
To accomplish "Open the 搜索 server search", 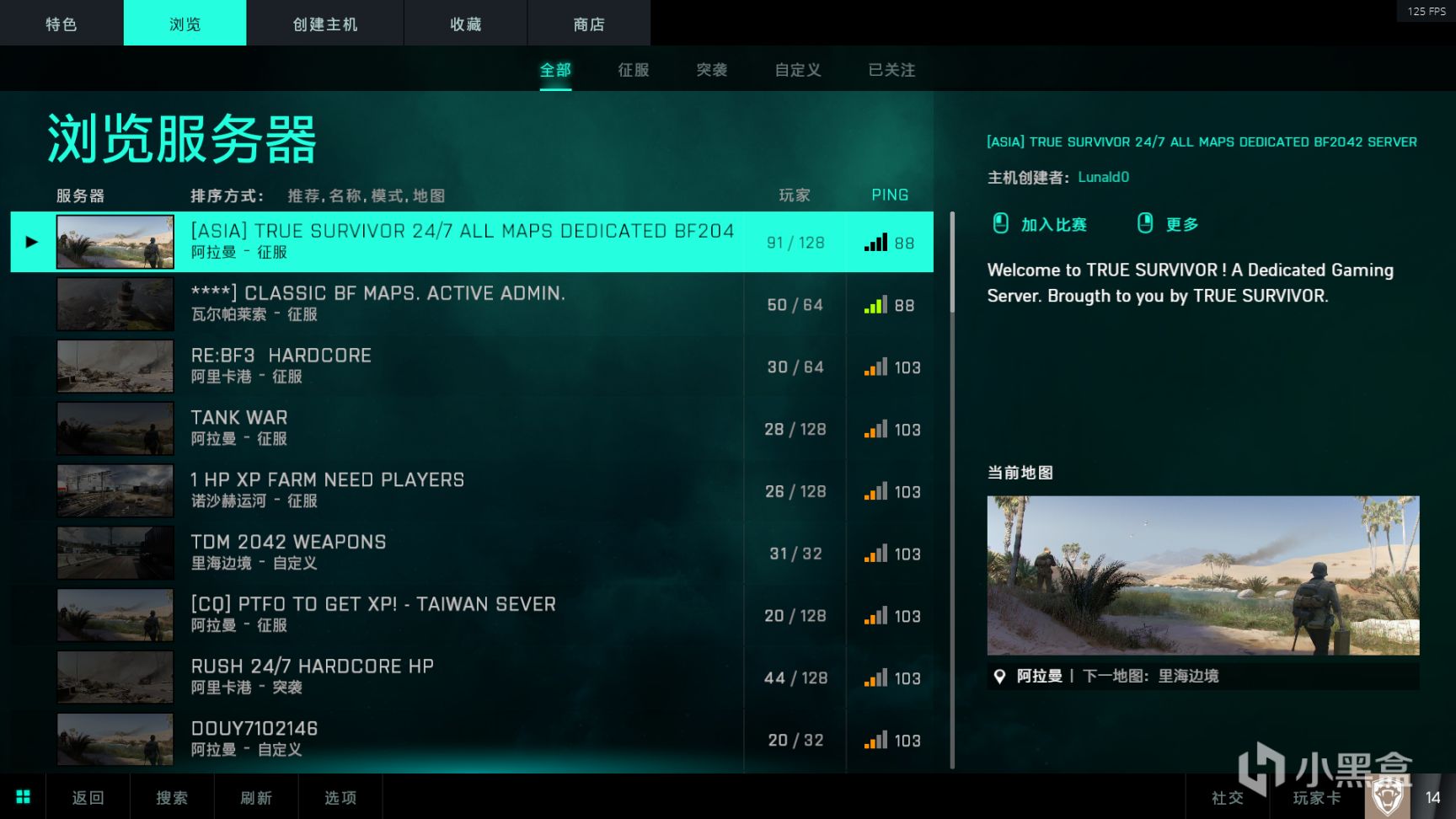I will click(x=173, y=797).
